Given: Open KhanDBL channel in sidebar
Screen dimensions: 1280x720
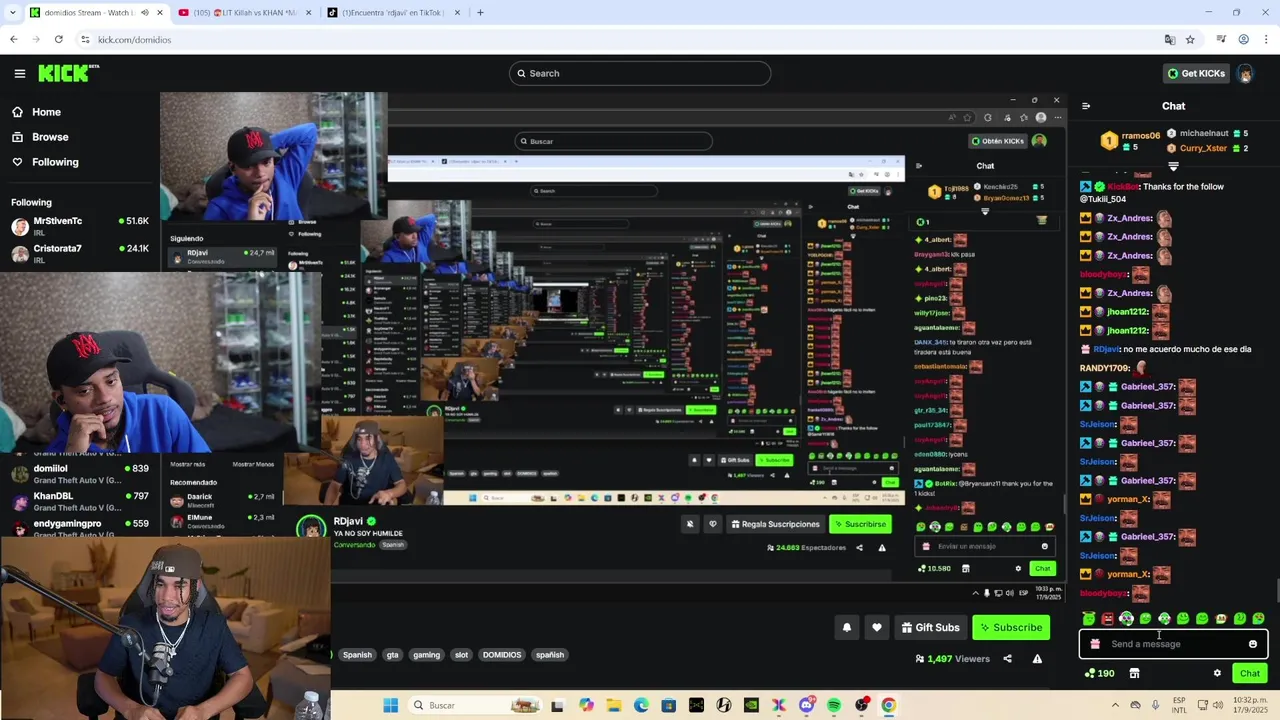Looking at the screenshot, I should [x=80, y=501].
